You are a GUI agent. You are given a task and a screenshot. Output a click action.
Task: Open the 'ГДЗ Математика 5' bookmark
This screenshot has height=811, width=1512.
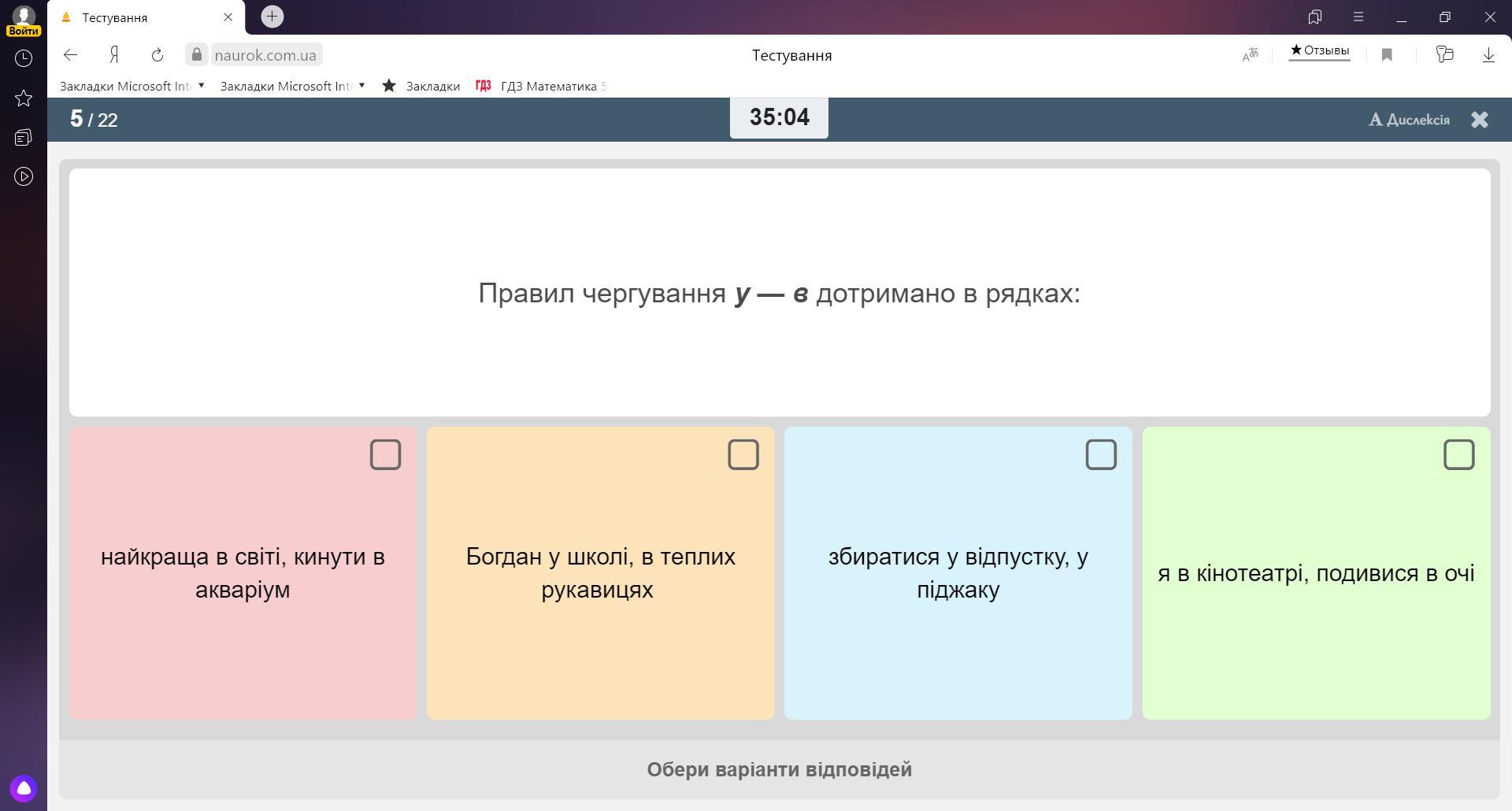pyautogui.click(x=542, y=86)
